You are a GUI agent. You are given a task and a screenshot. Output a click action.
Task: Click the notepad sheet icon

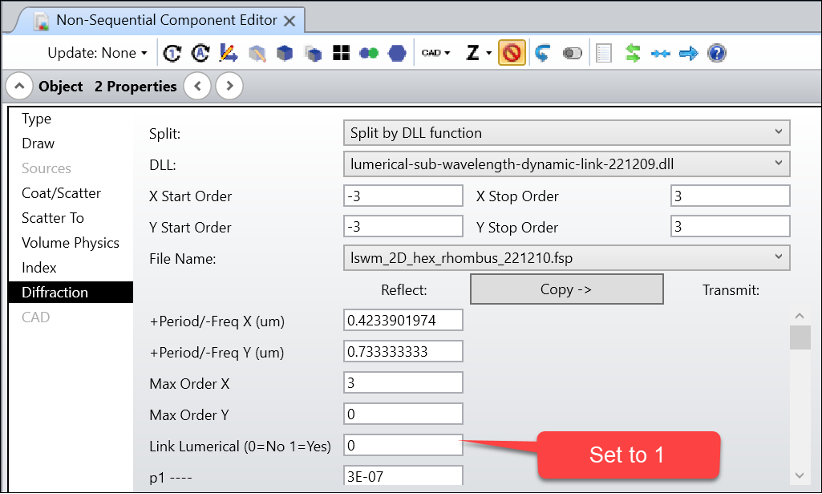coord(604,53)
